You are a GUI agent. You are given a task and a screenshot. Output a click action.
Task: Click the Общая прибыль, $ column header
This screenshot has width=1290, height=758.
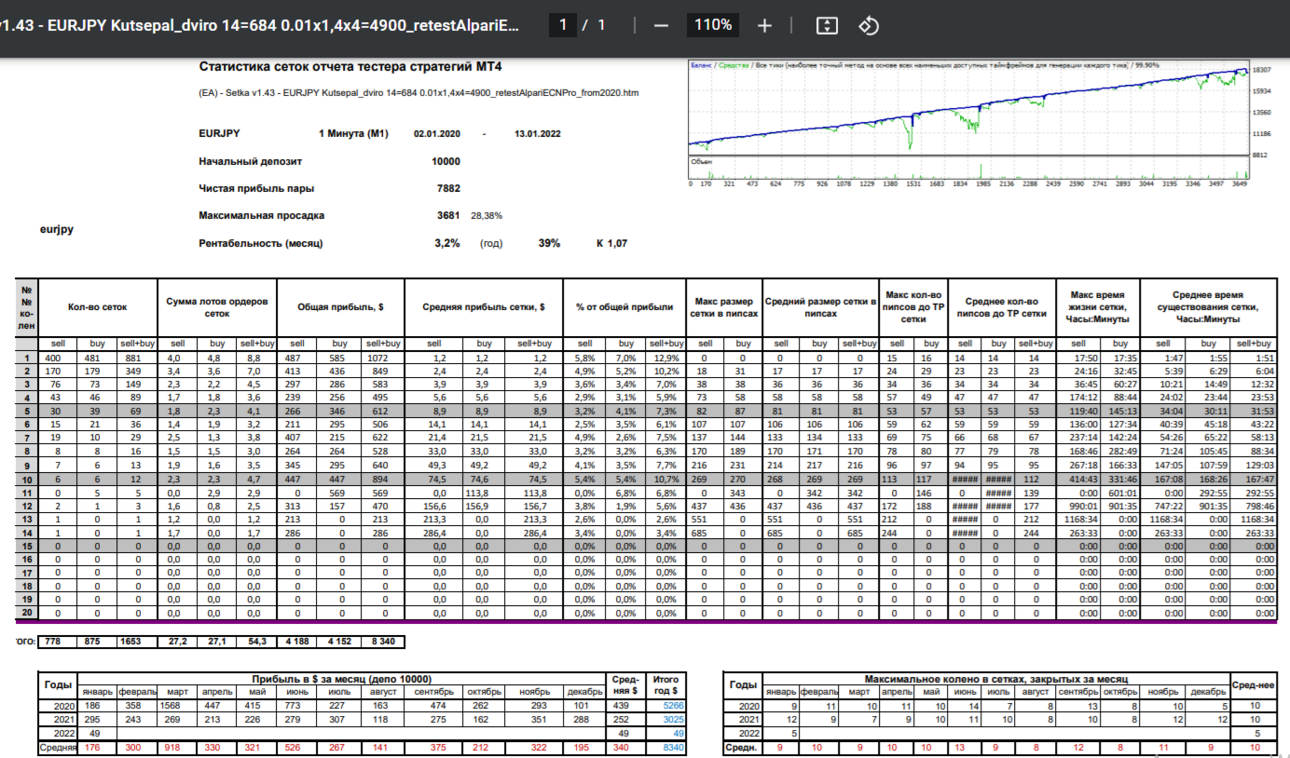tap(341, 308)
